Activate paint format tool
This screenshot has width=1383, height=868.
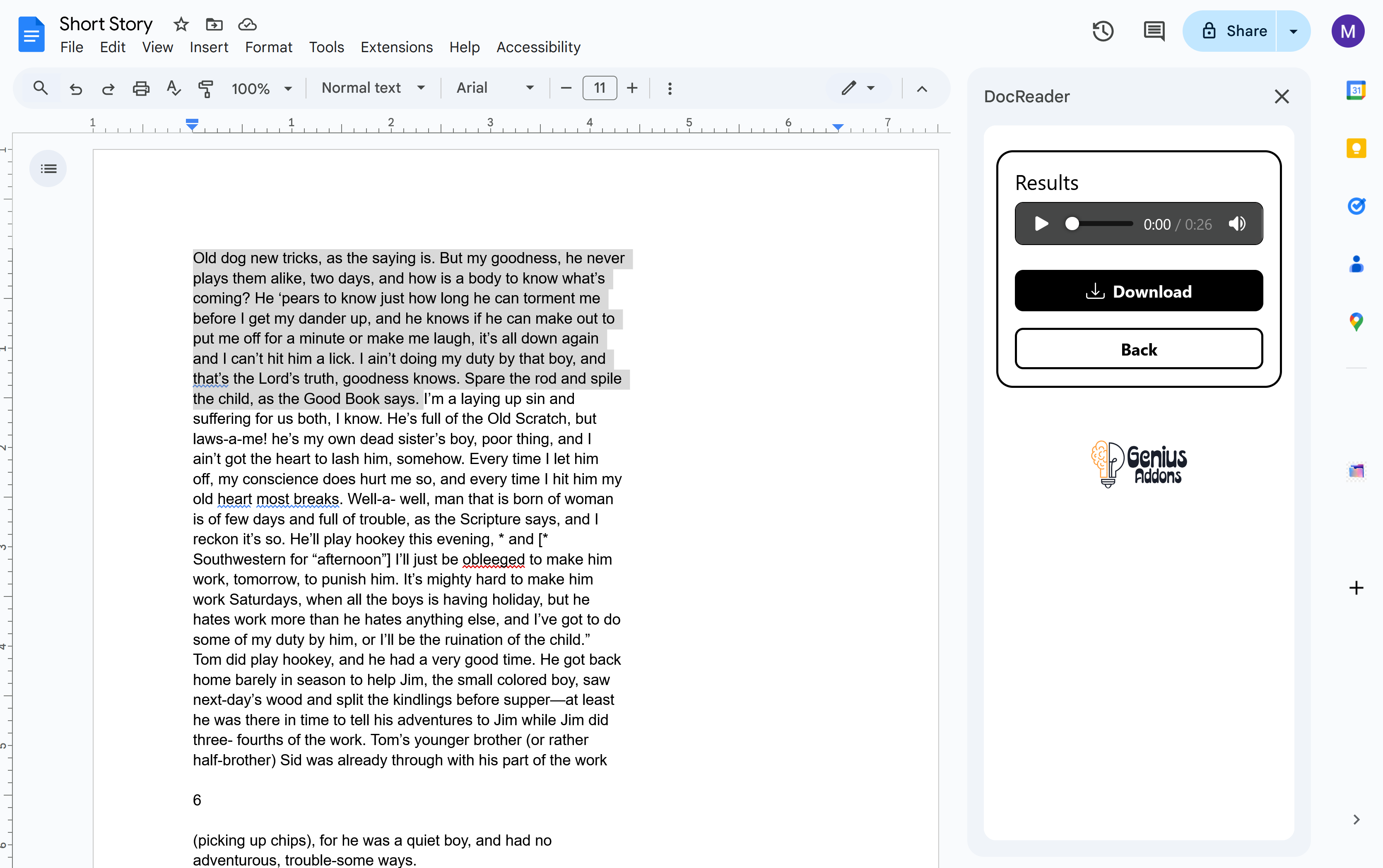point(205,89)
